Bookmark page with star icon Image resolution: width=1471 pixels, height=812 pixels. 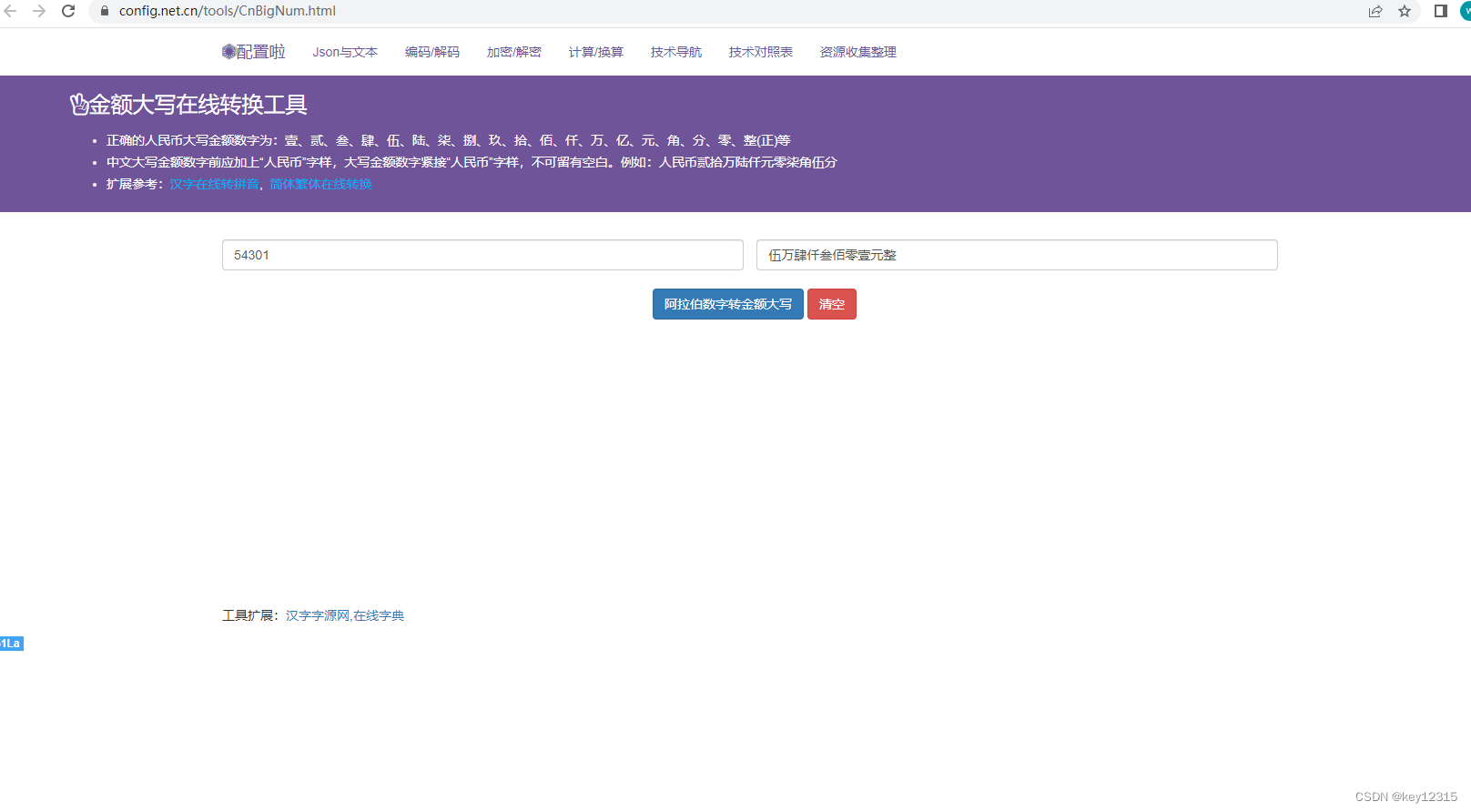[1405, 11]
